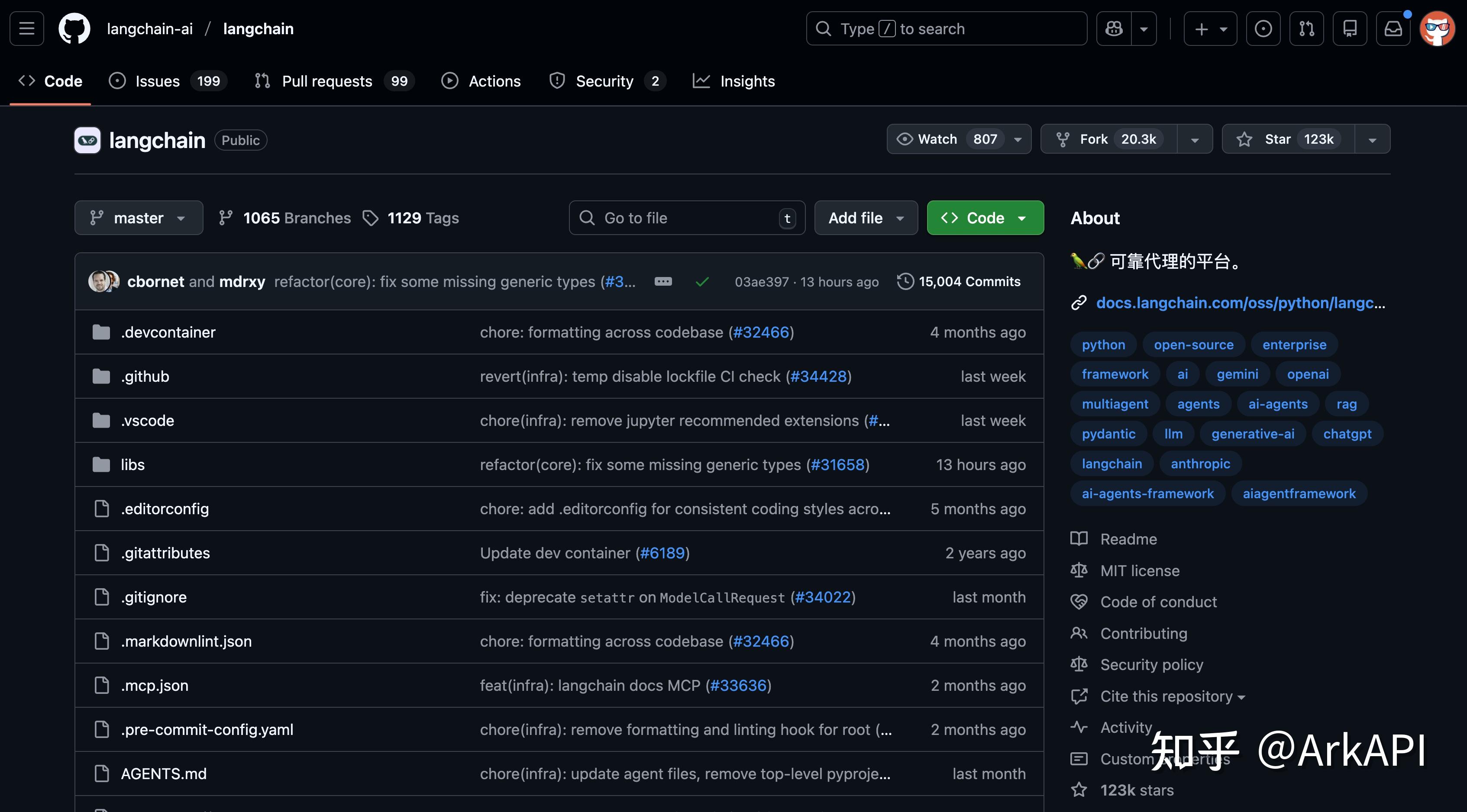The height and width of the screenshot is (812, 1467).
Task: Open Copilot chat icon in header
Action: click(x=1114, y=29)
